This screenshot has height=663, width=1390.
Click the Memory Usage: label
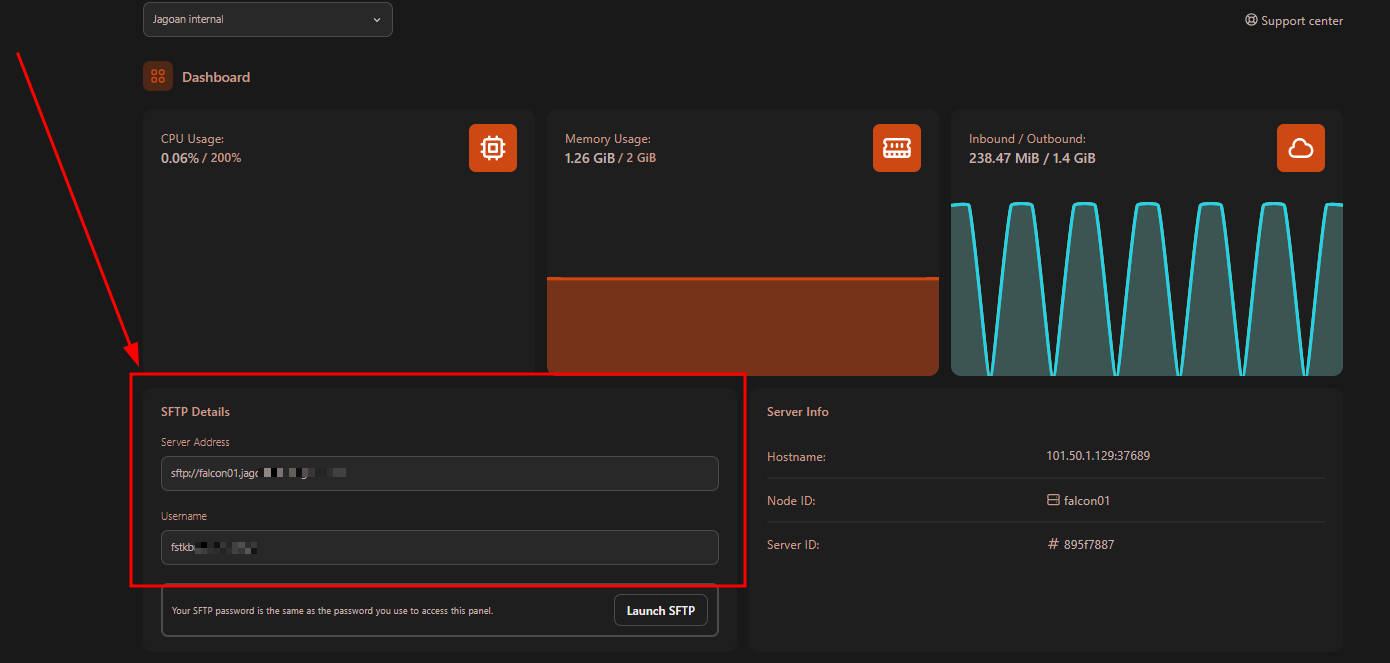click(x=608, y=139)
